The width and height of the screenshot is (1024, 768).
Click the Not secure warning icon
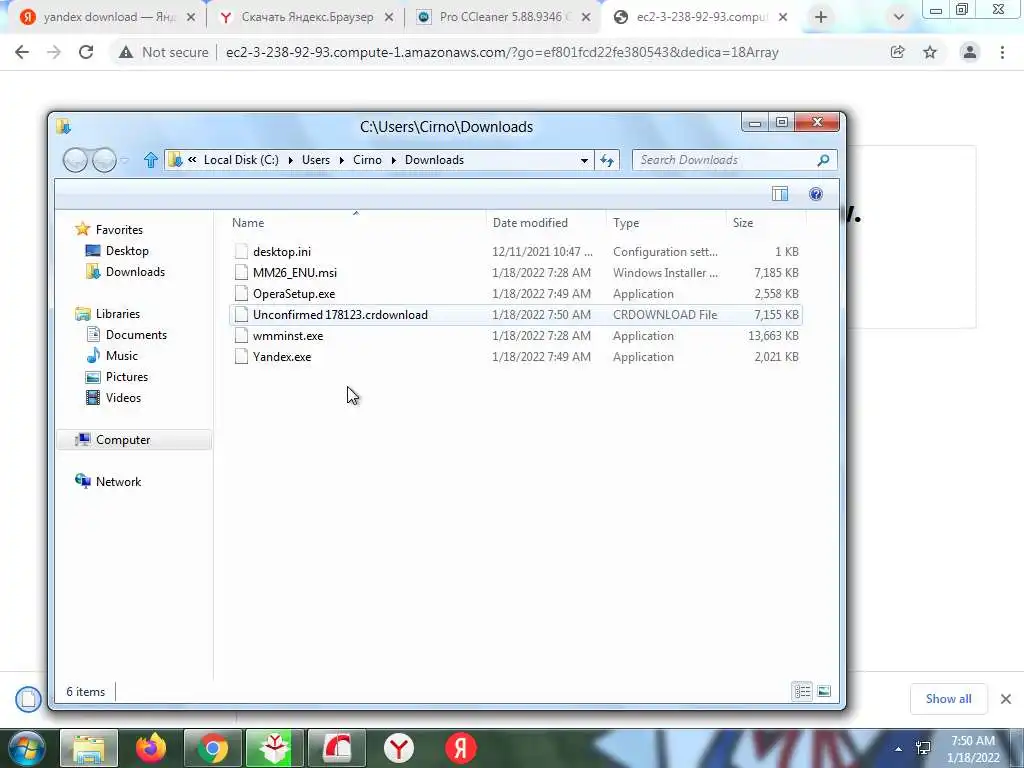[126, 52]
